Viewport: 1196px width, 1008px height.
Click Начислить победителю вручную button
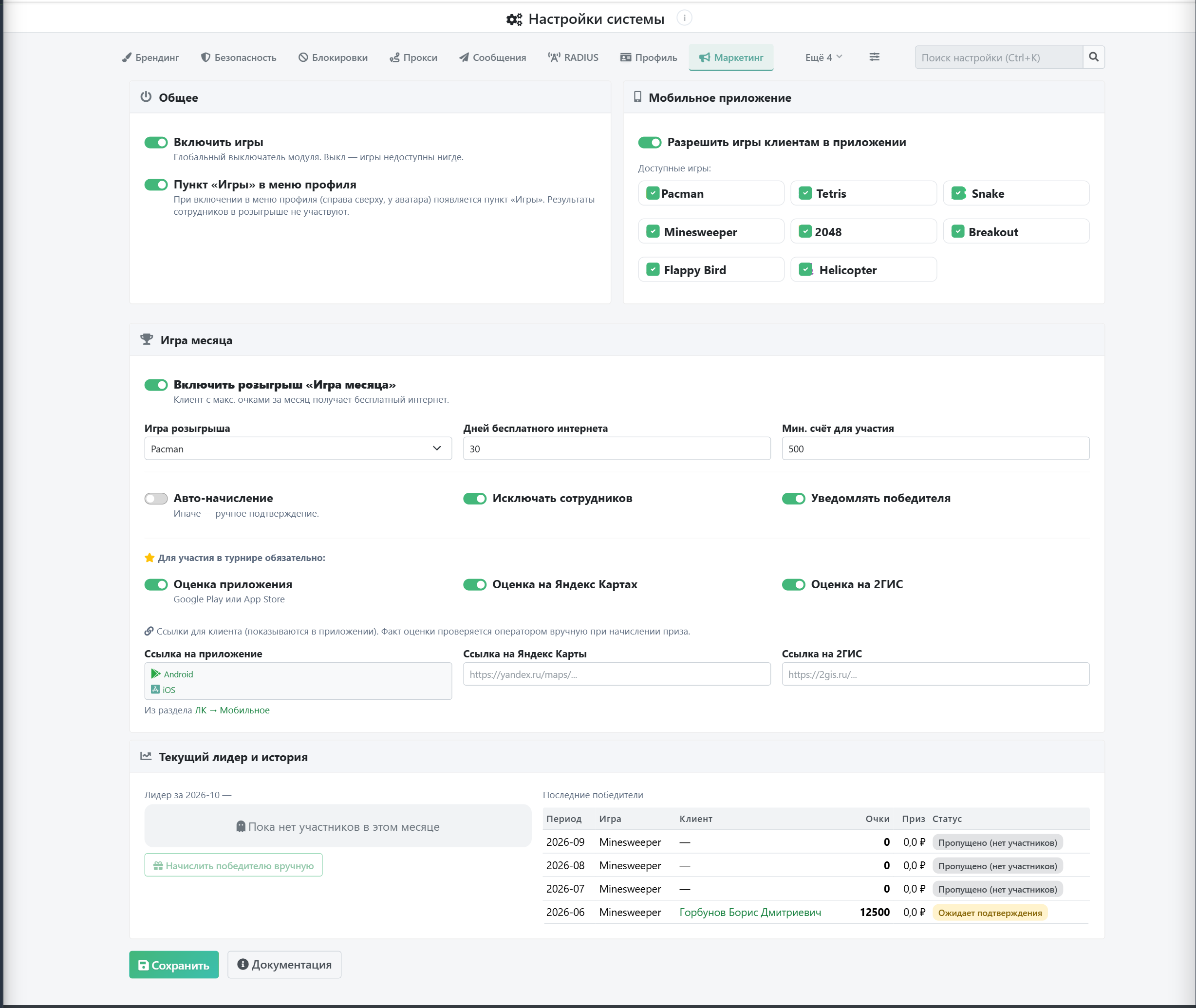[x=233, y=865]
